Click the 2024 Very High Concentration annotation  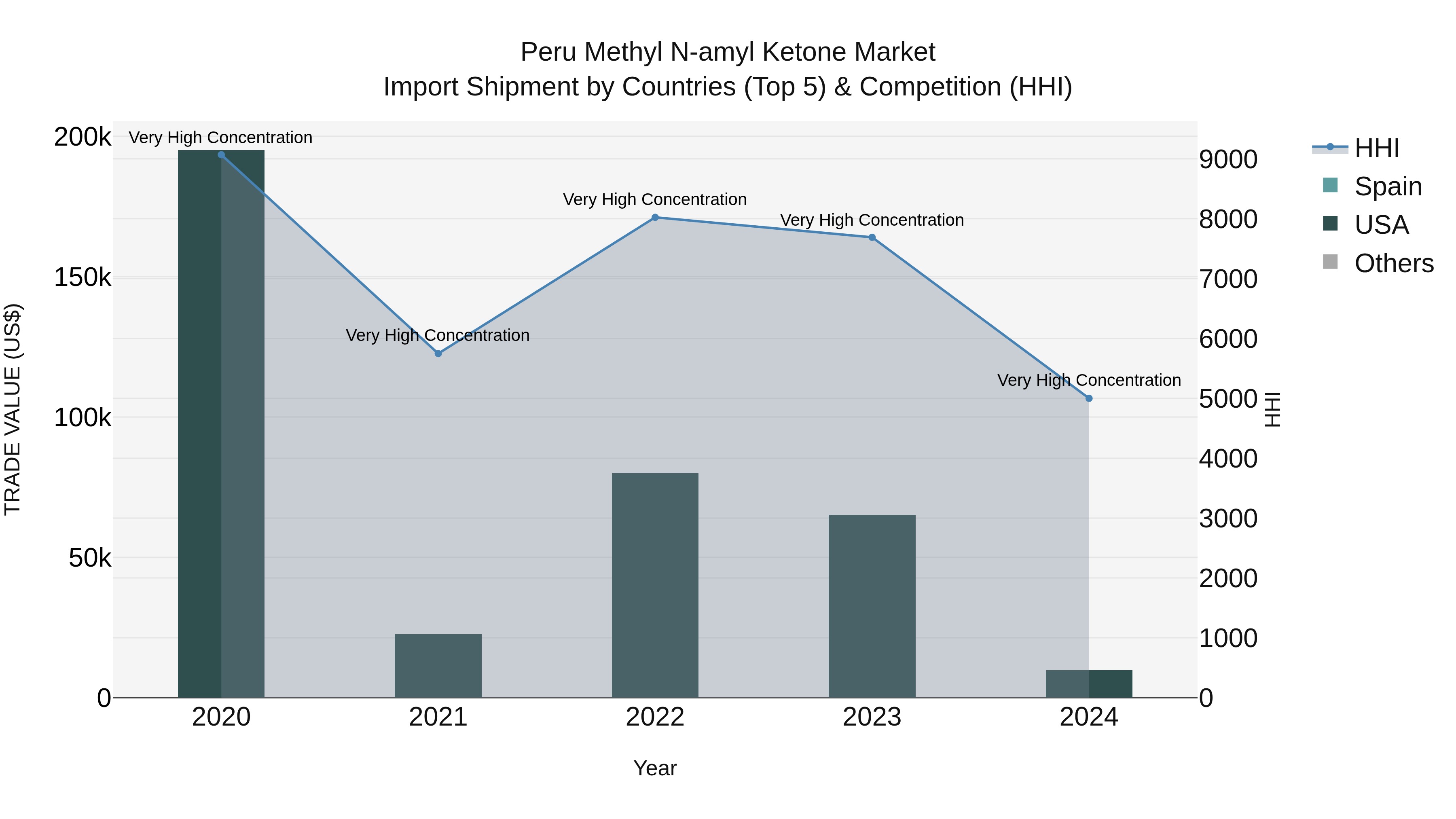coord(1089,381)
